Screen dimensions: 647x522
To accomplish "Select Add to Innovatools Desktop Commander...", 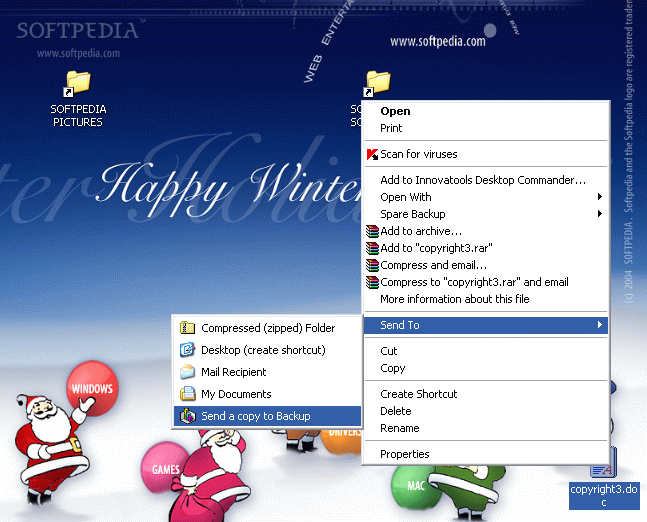I will [486, 180].
